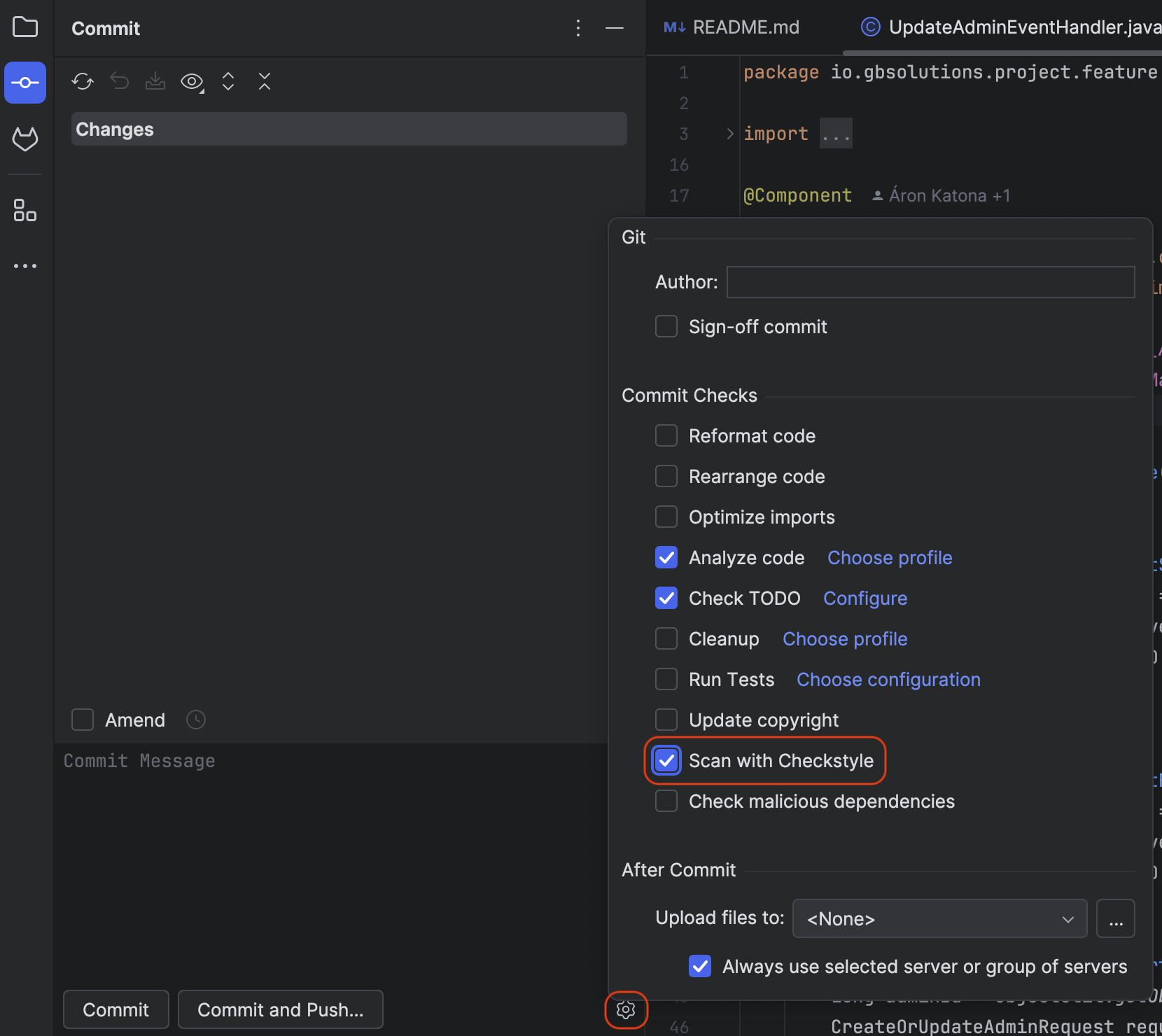Click the Changes node header
This screenshot has height=1036, width=1162.
click(349, 129)
